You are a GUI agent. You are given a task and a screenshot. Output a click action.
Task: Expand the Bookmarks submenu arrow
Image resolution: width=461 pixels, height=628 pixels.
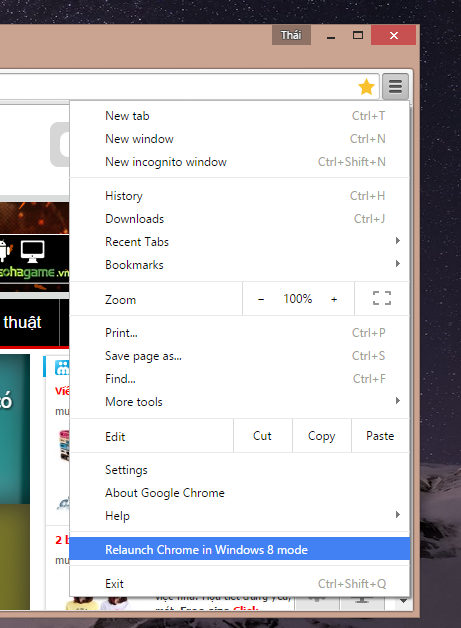pos(398,264)
